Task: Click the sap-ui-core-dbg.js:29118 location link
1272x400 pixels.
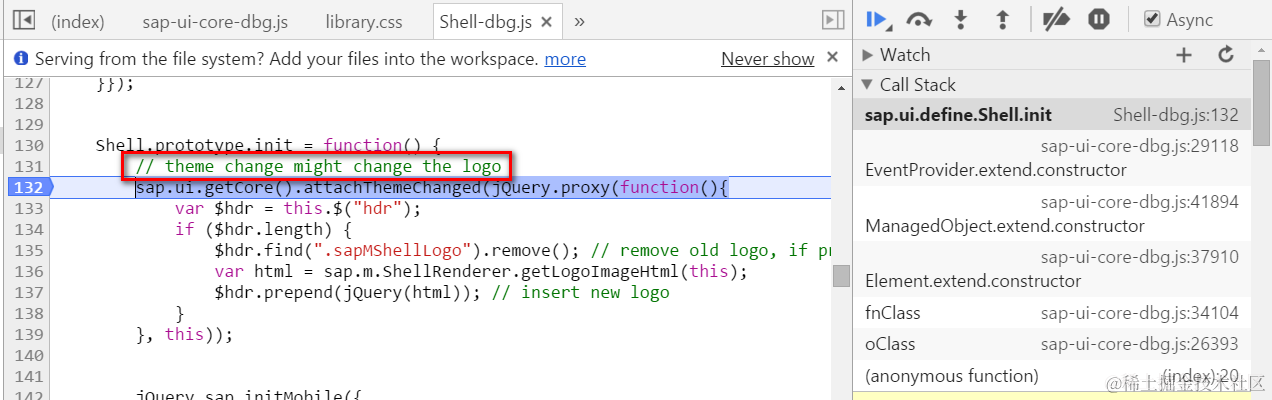Action: (1139, 146)
